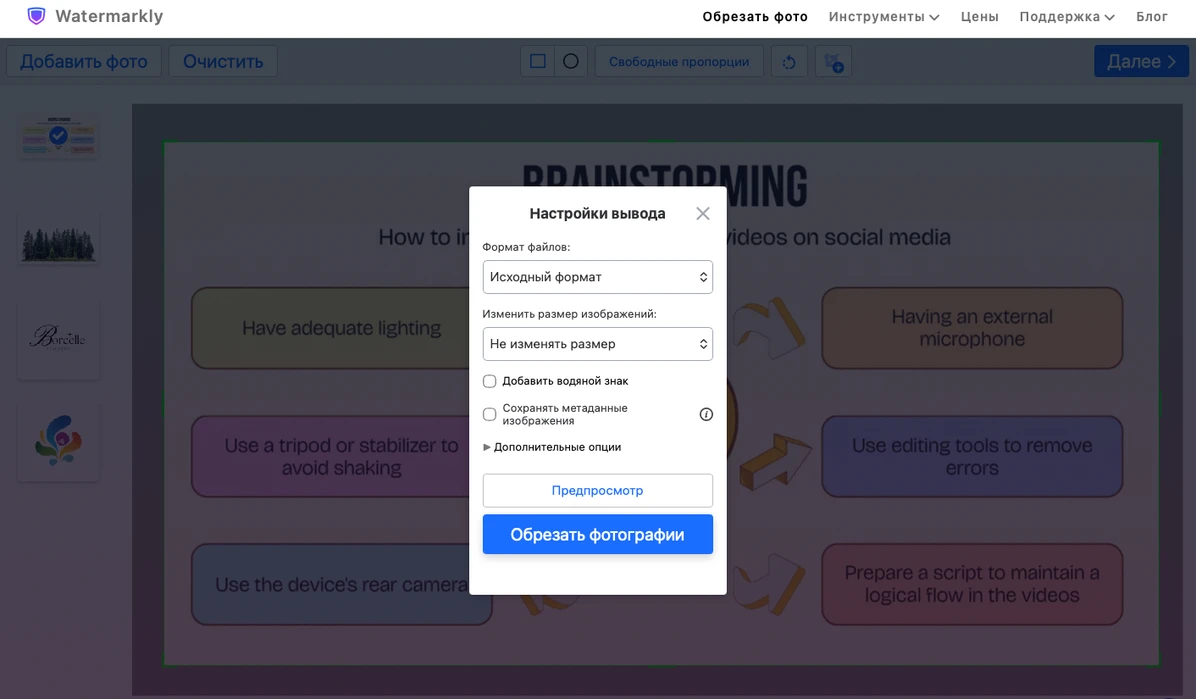Open the Цены page link
This screenshot has height=699, width=1196.
[x=979, y=17]
